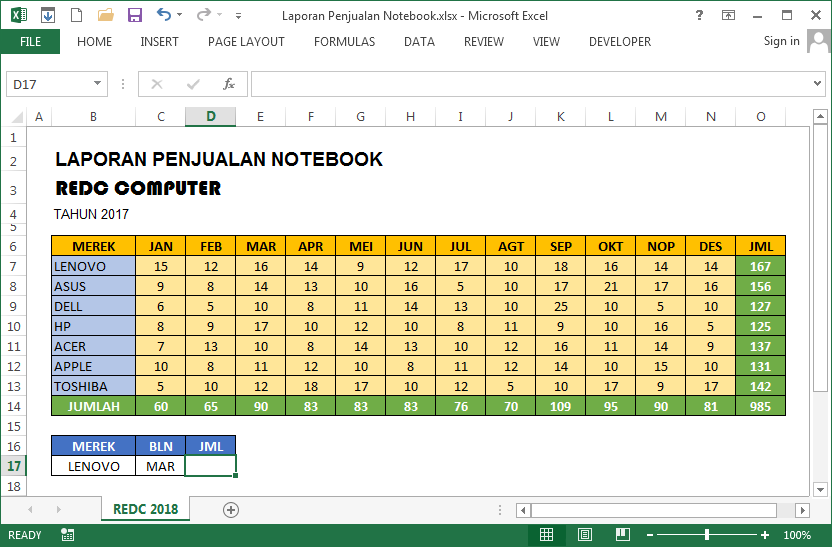This screenshot has height=547, width=832.
Task: Select grand total cell 985
Action: click(760, 406)
